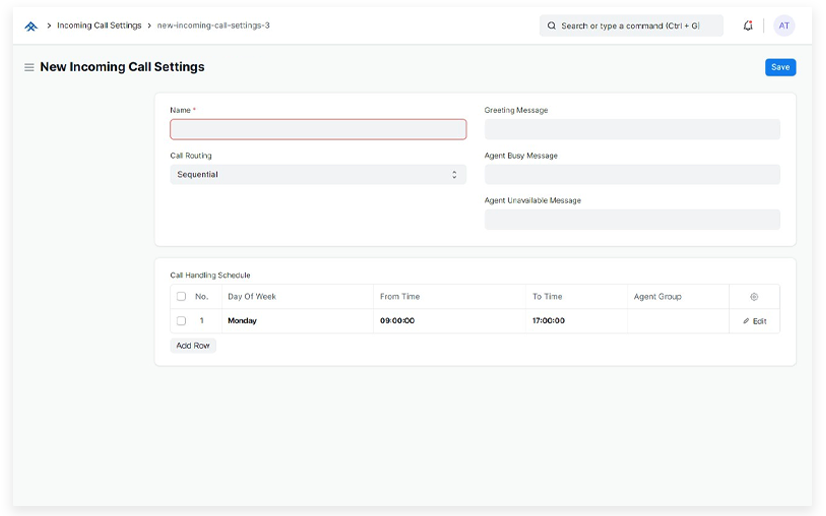Open the notifications bell icon

(x=748, y=26)
